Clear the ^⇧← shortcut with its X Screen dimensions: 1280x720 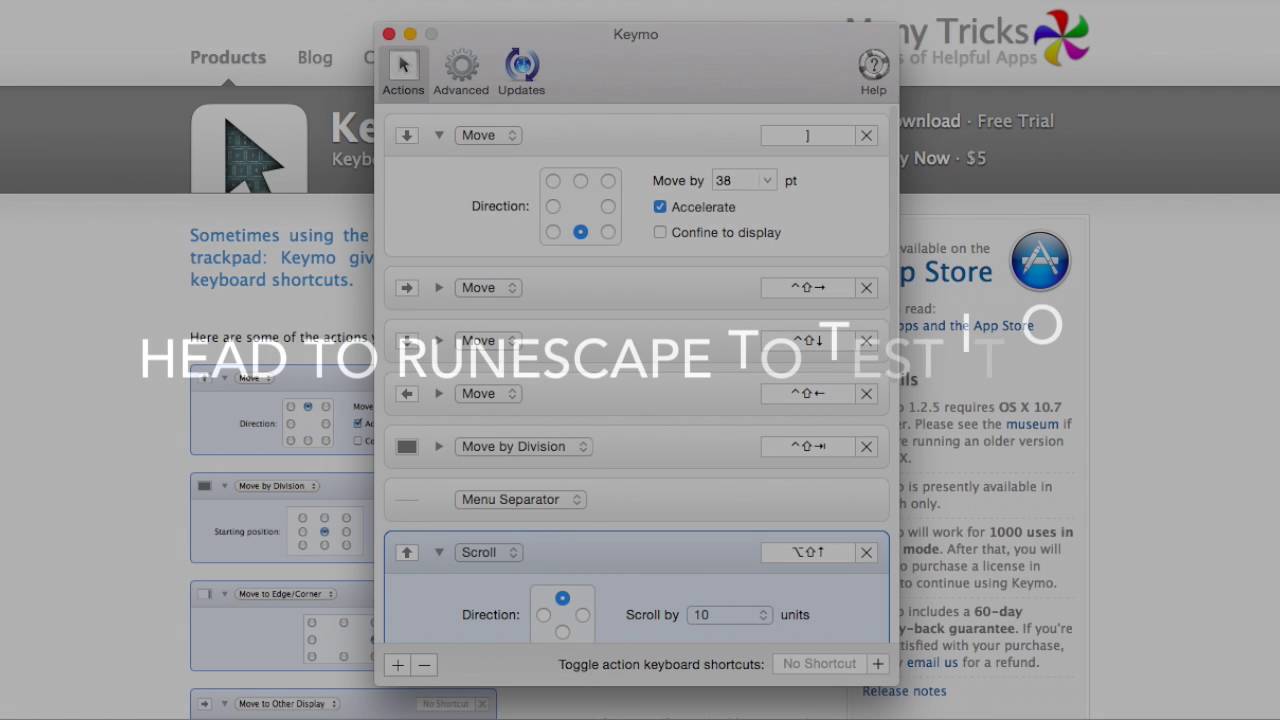tap(866, 394)
